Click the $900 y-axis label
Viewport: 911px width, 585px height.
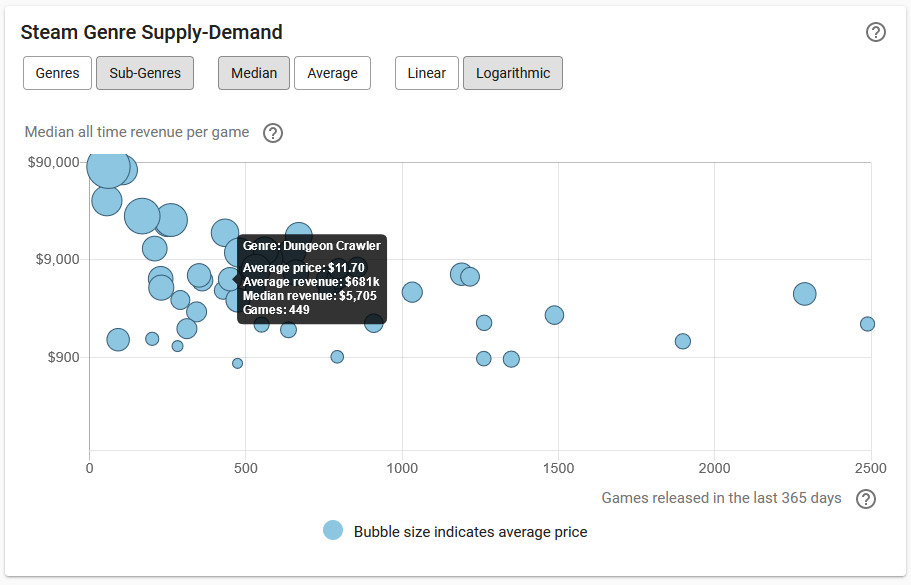[x=63, y=357]
